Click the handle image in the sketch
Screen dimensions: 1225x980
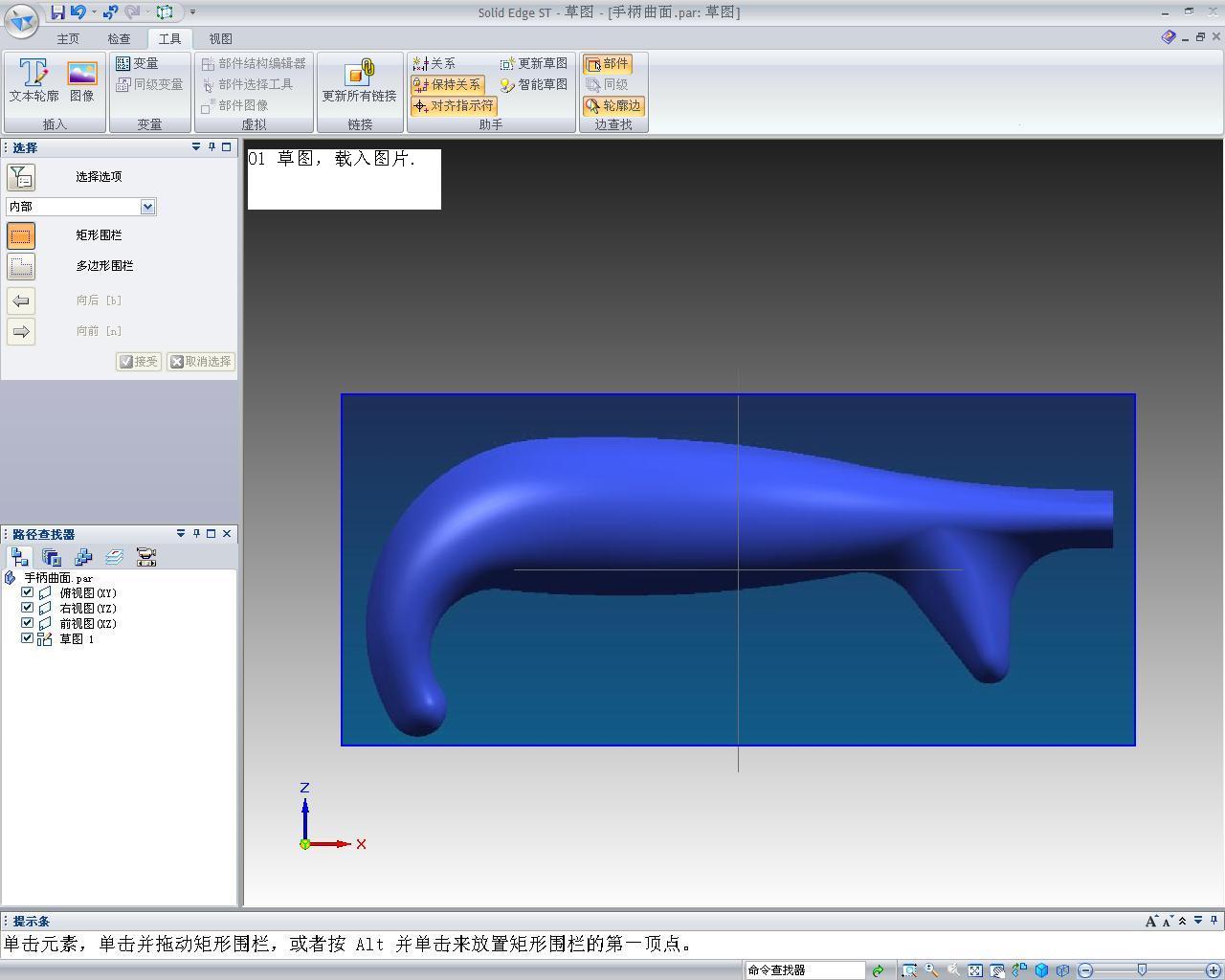pyautogui.click(x=738, y=569)
